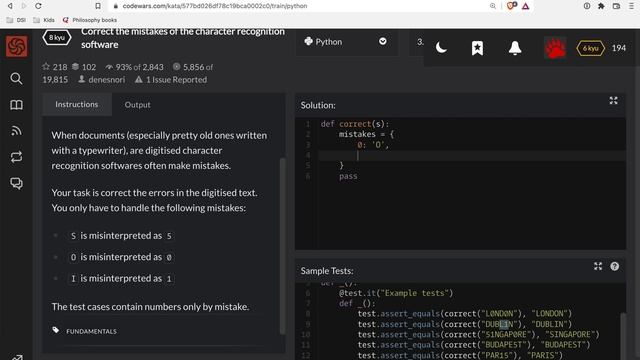The image size is (640, 360).
Task: Open the Philosophy books bookmark
Action: pos(90,20)
